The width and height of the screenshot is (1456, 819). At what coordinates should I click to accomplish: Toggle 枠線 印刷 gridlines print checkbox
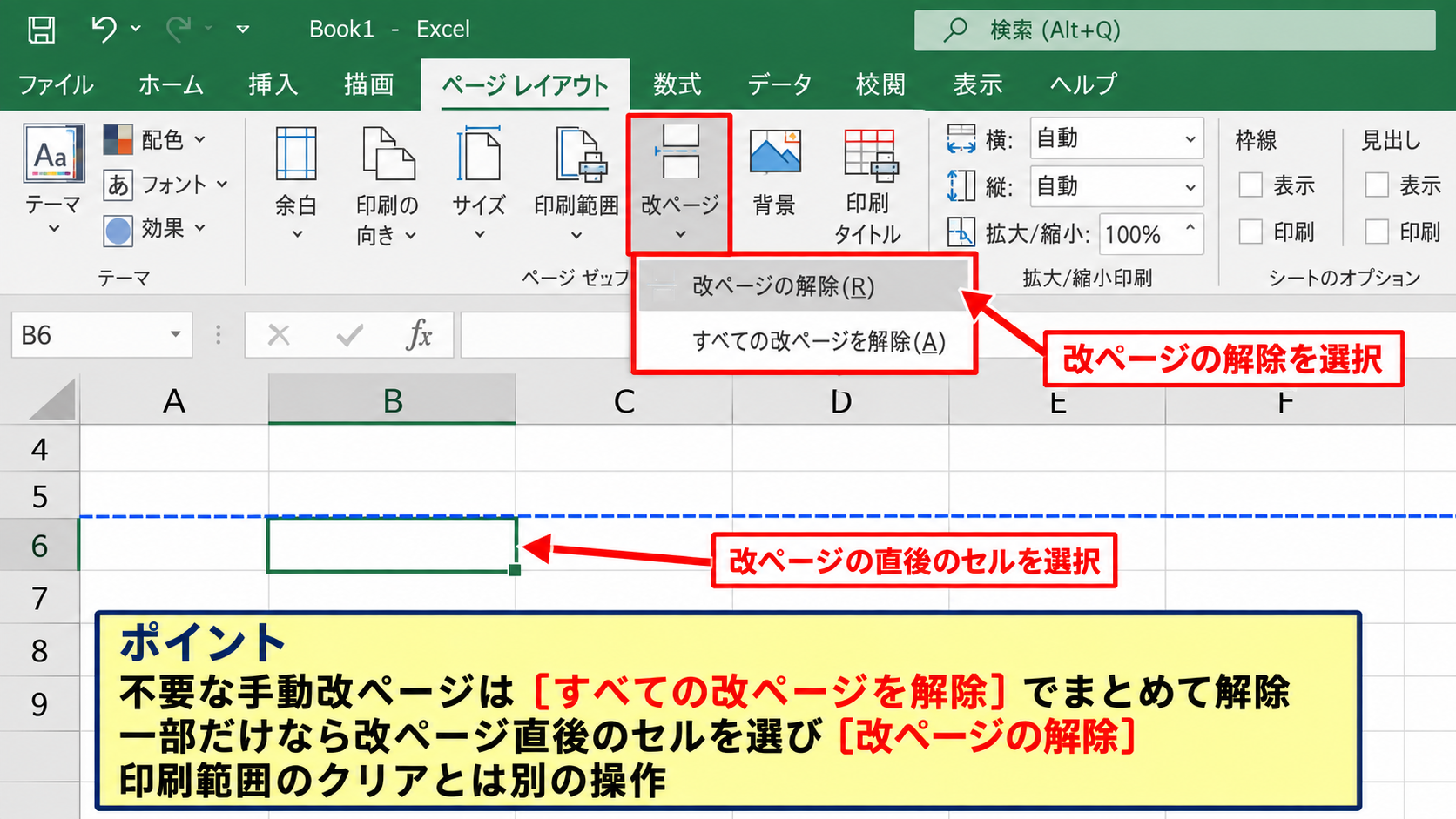[1250, 232]
